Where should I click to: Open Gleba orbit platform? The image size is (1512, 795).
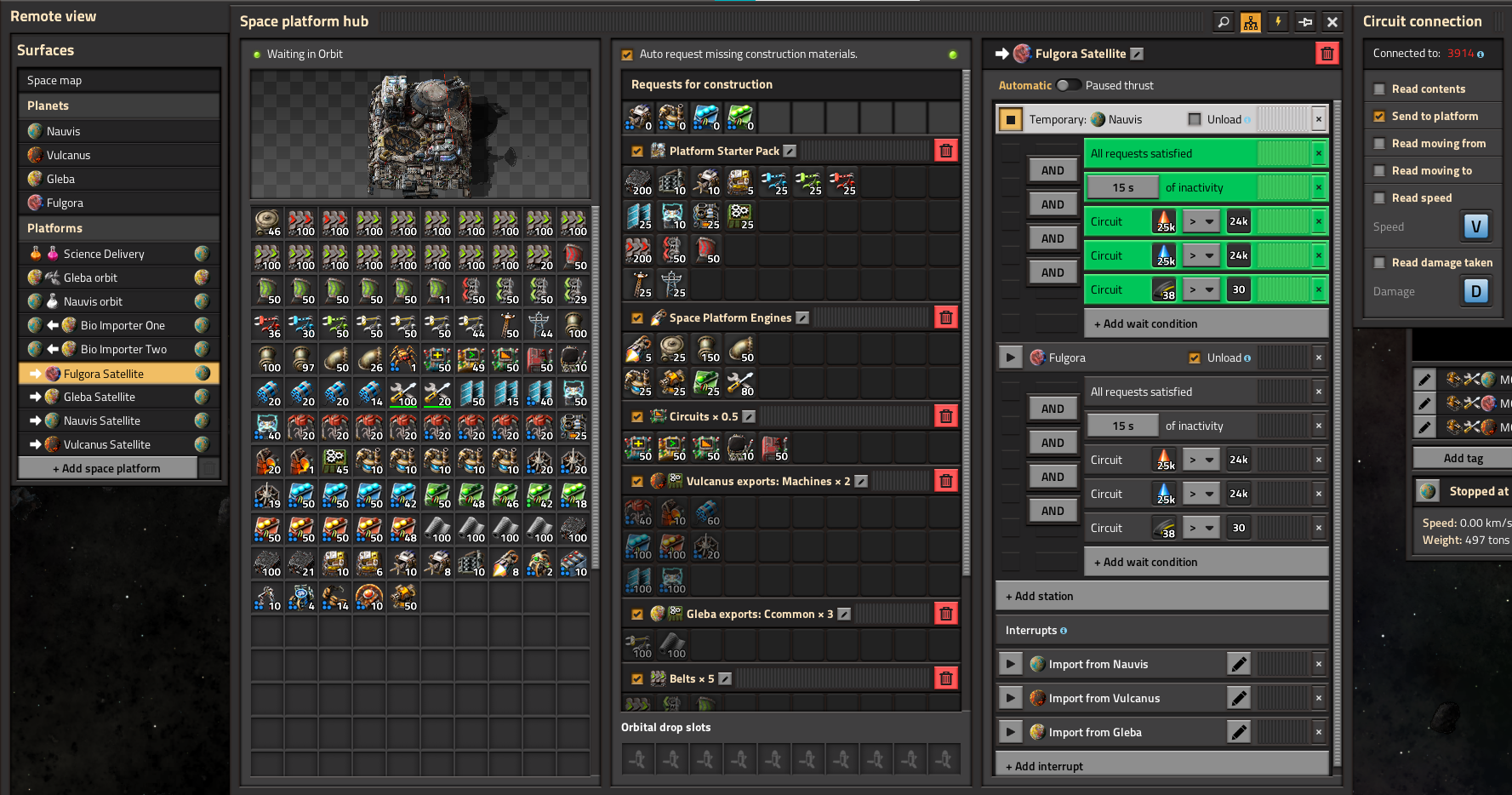click(118, 277)
